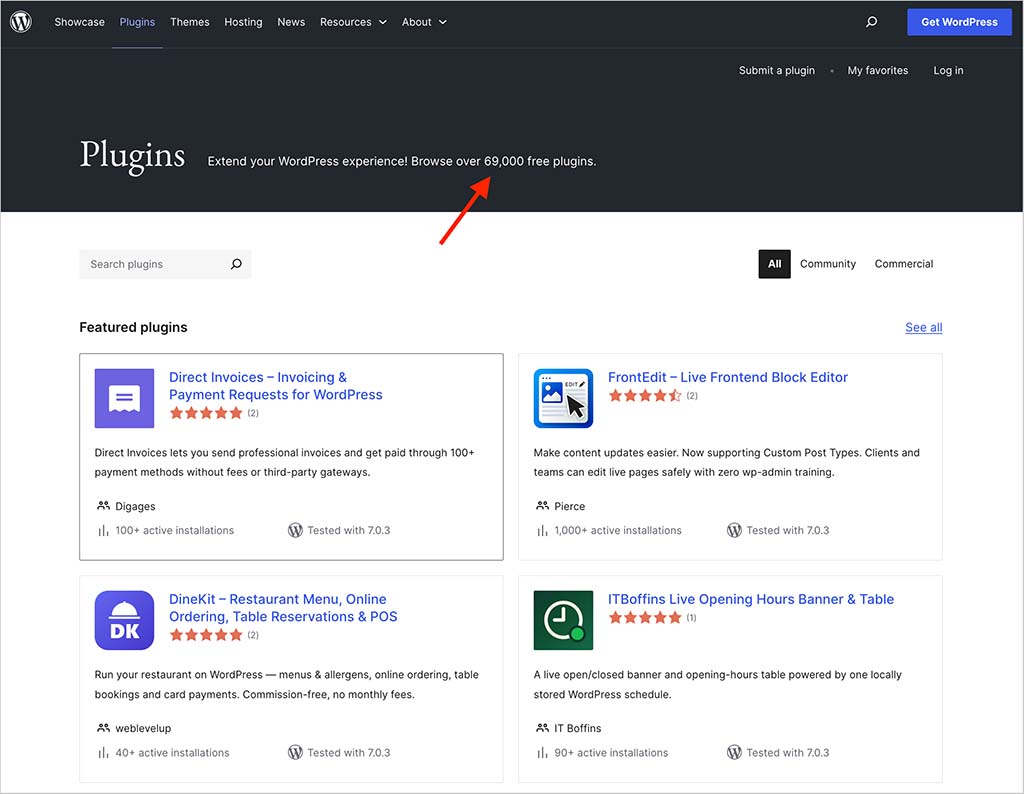Click the WordPress icon in FrontEdit's Tested with
Image resolution: width=1024 pixels, height=794 pixels.
(x=734, y=530)
